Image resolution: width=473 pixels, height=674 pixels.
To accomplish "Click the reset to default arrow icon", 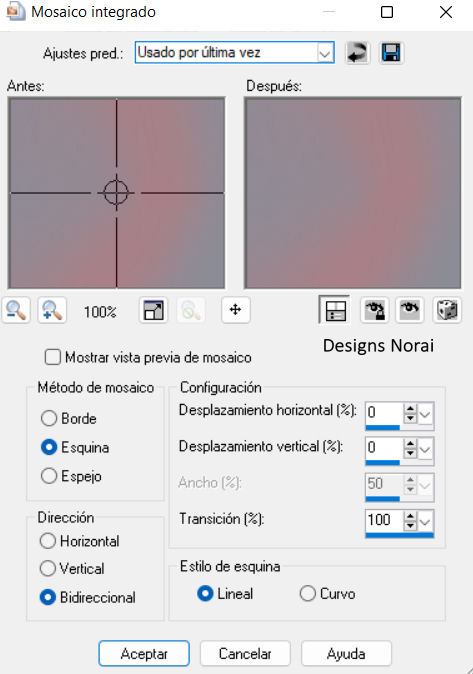I will click(x=357, y=53).
